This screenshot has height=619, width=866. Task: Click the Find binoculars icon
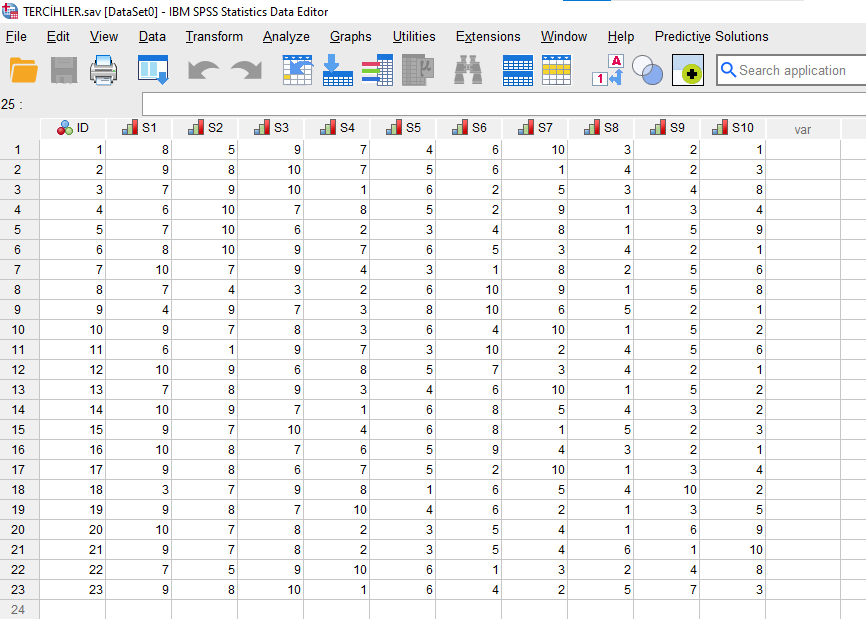468,70
